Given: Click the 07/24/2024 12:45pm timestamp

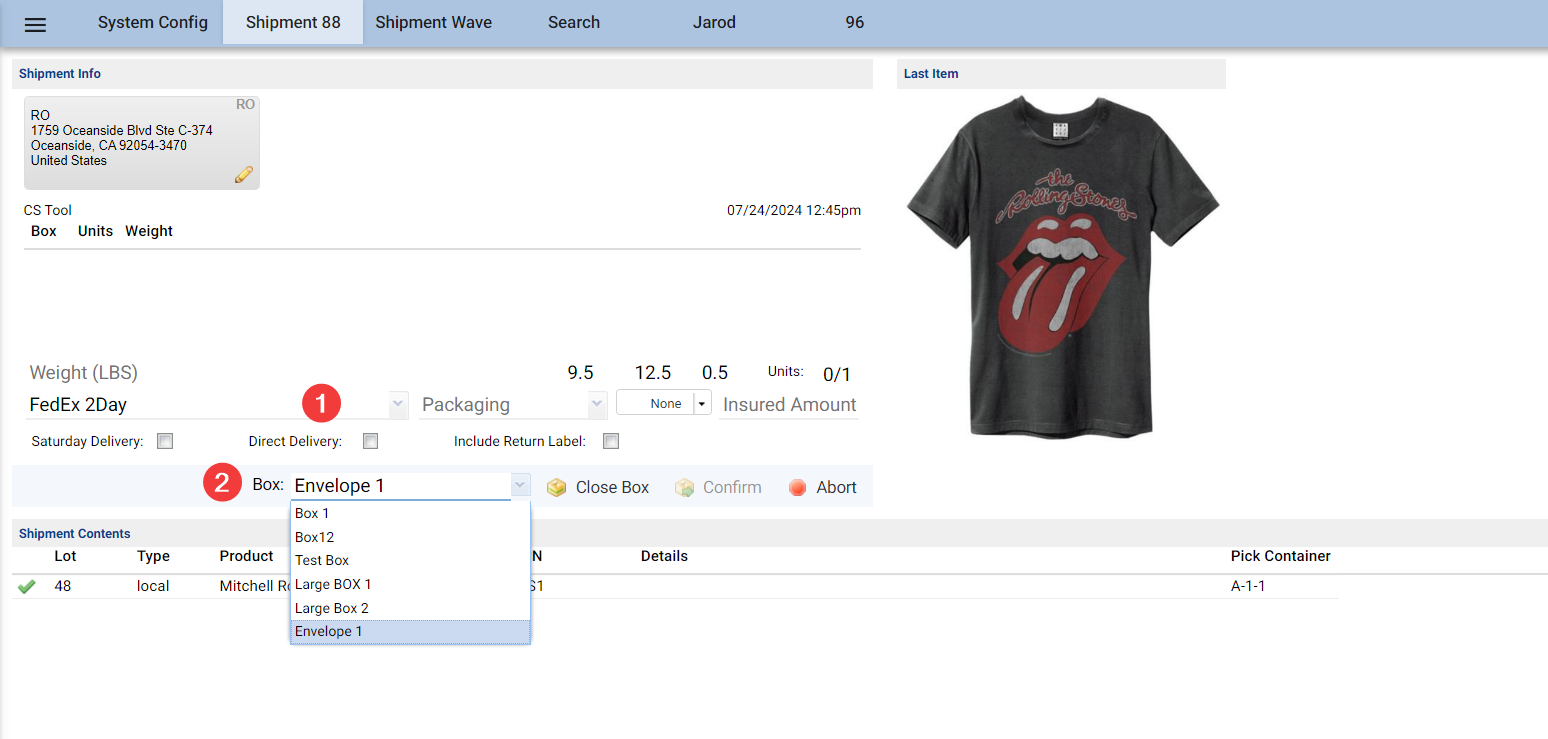Looking at the screenshot, I should pyautogui.click(x=794, y=210).
